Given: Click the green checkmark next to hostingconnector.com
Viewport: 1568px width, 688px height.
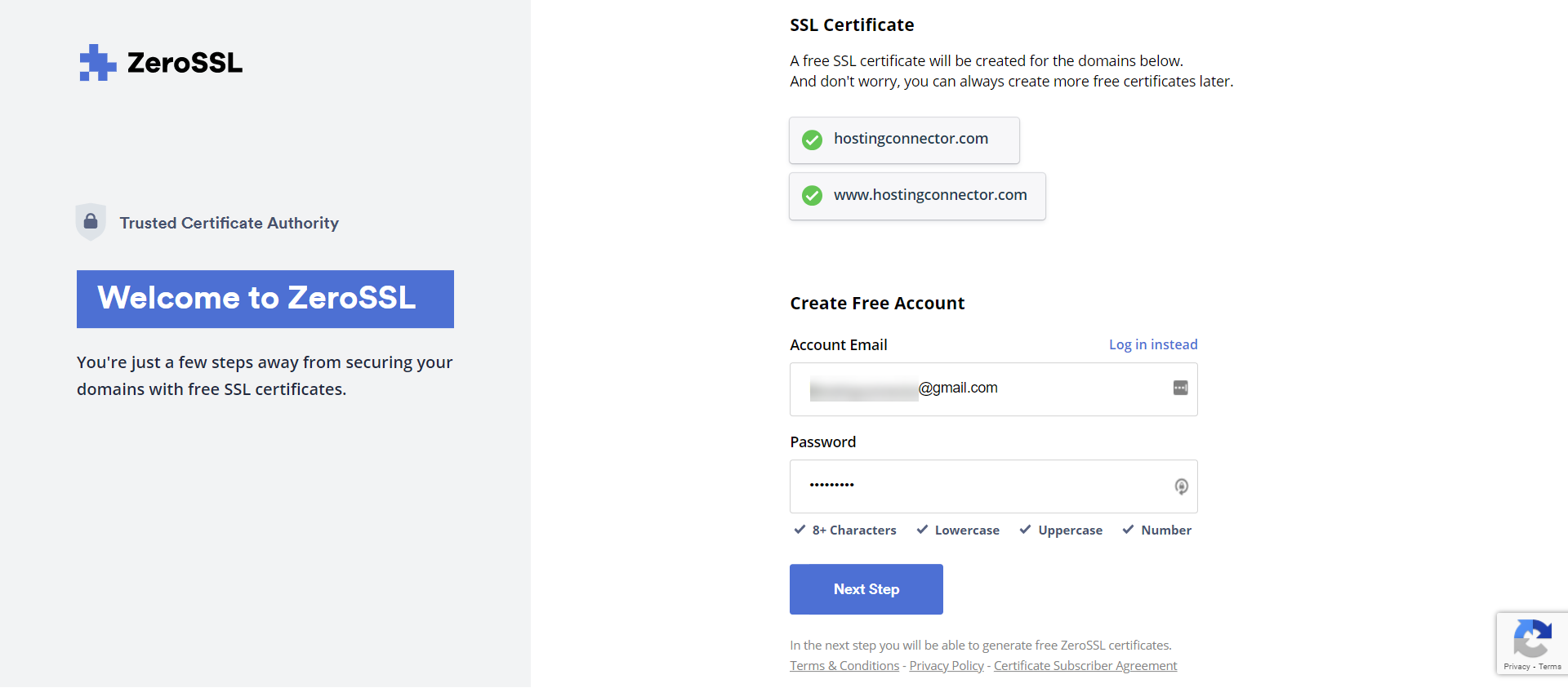Looking at the screenshot, I should click(x=812, y=140).
